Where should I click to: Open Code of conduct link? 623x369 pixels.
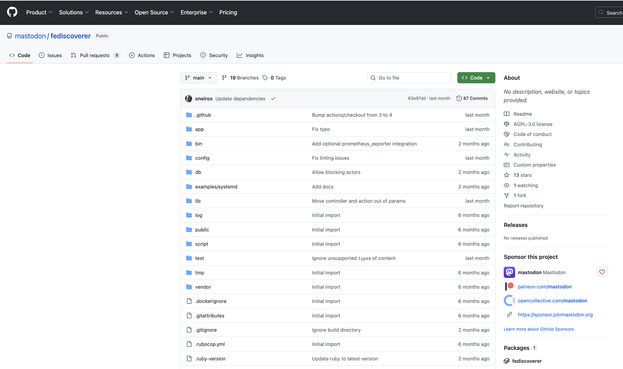tap(532, 134)
